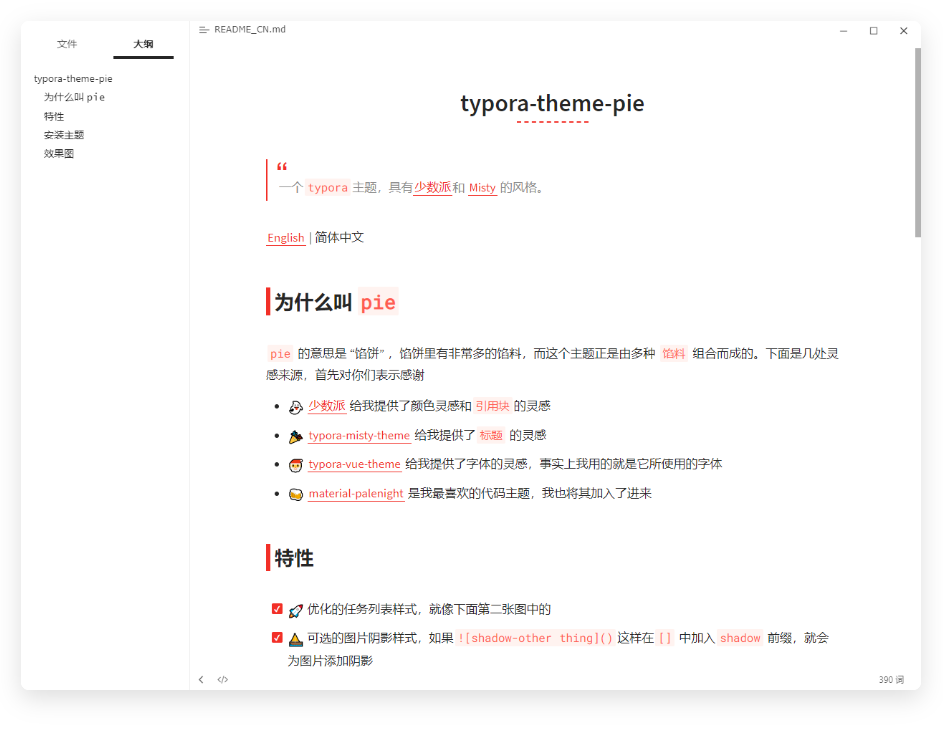Click the inline code 'typora' in the quote
Image resolution: width=943 pixels, height=732 pixels.
pos(328,188)
